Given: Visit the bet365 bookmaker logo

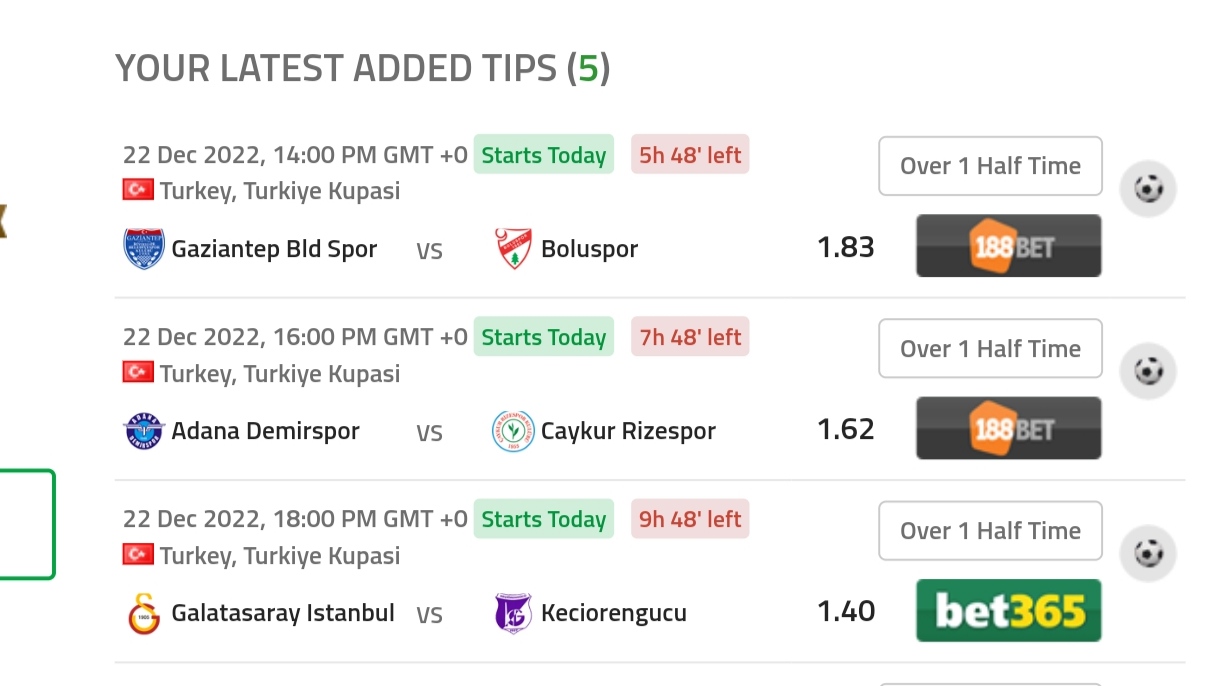Looking at the screenshot, I should click(x=1009, y=610).
